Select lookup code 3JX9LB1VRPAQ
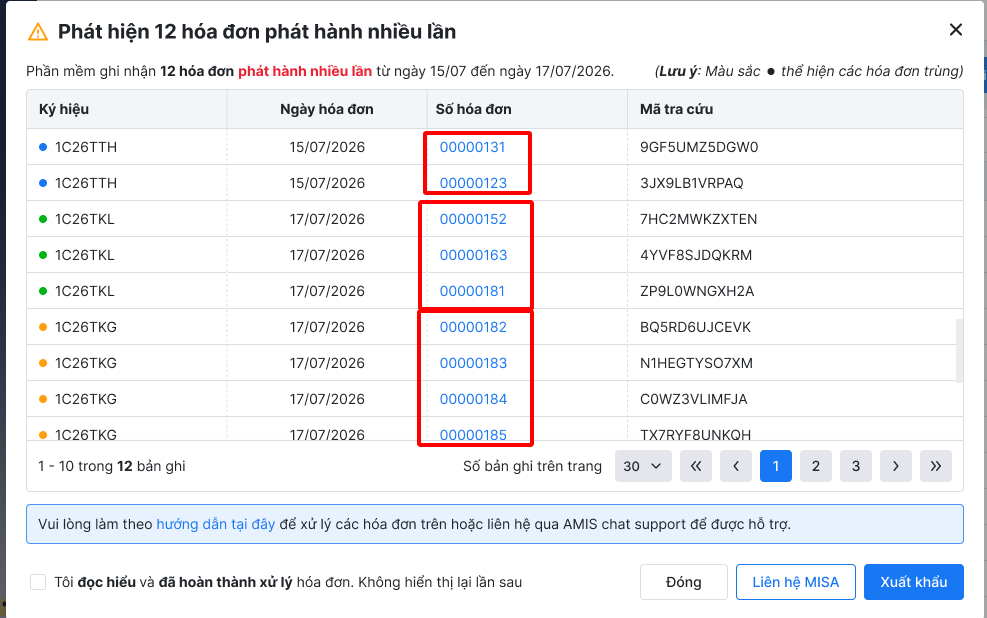This screenshot has height=618, width=987. [x=691, y=183]
